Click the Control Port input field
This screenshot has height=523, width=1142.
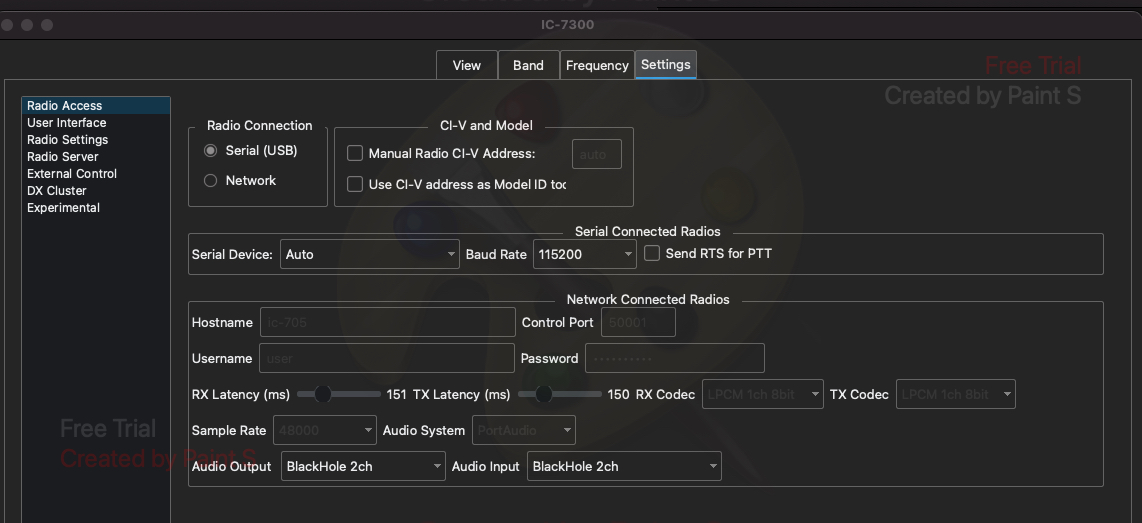tap(638, 322)
